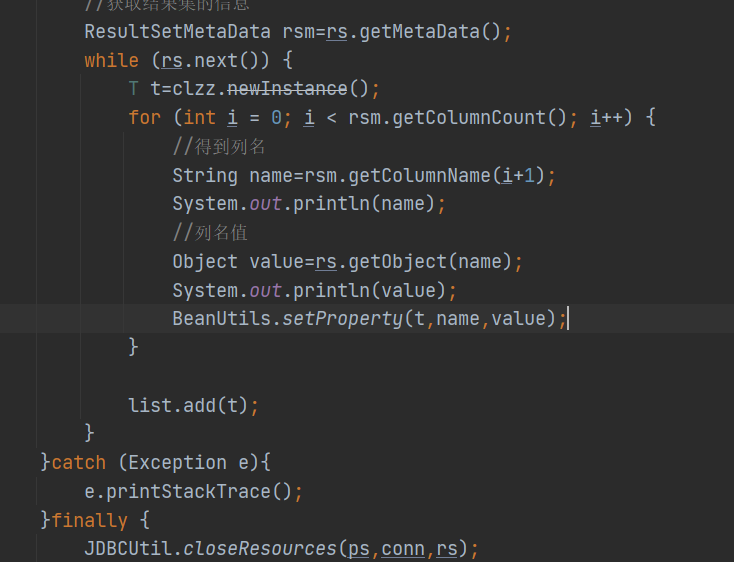Click closeResources method call

click(260, 549)
